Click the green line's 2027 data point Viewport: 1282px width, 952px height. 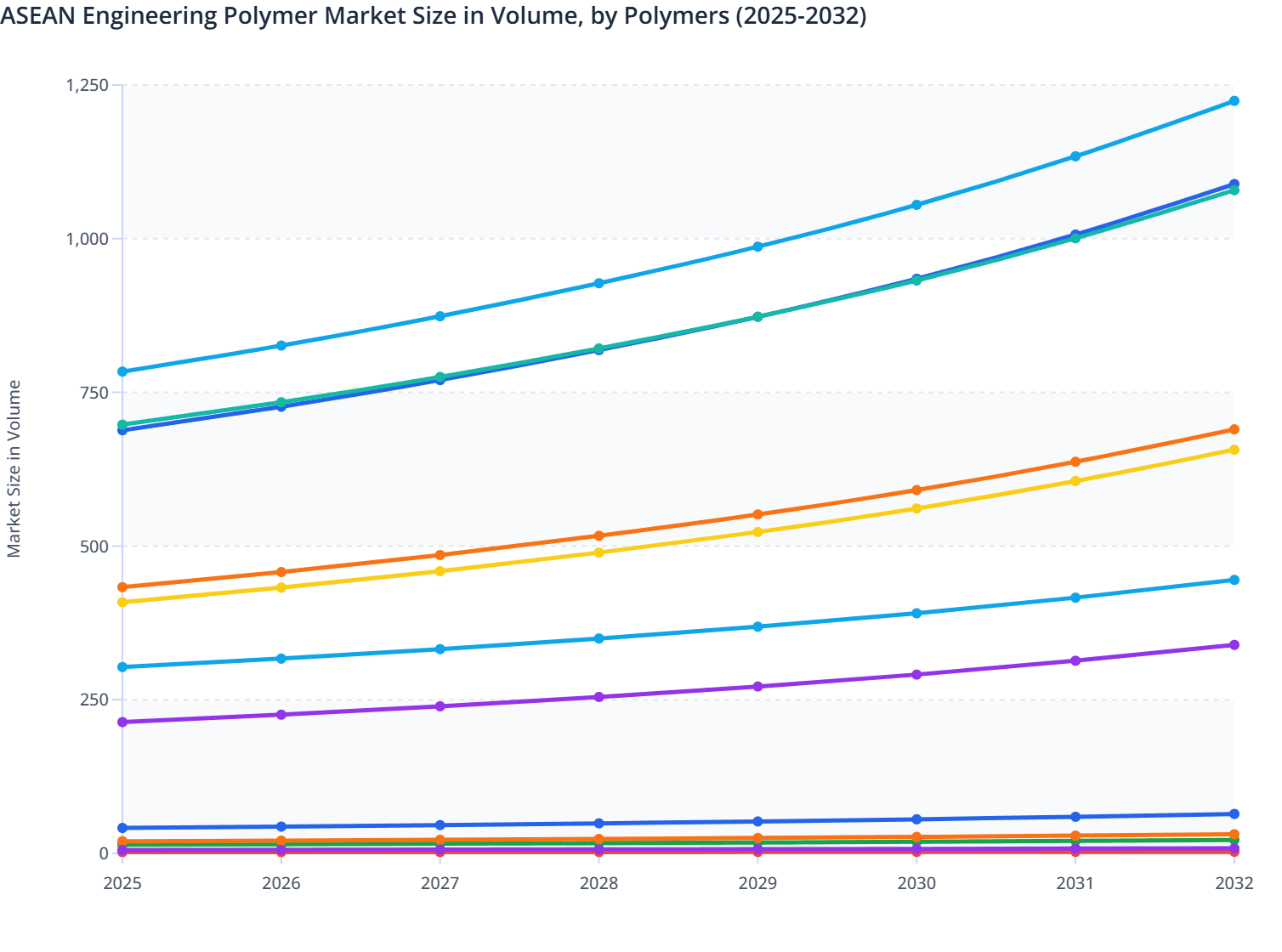pyautogui.click(x=440, y=376)
